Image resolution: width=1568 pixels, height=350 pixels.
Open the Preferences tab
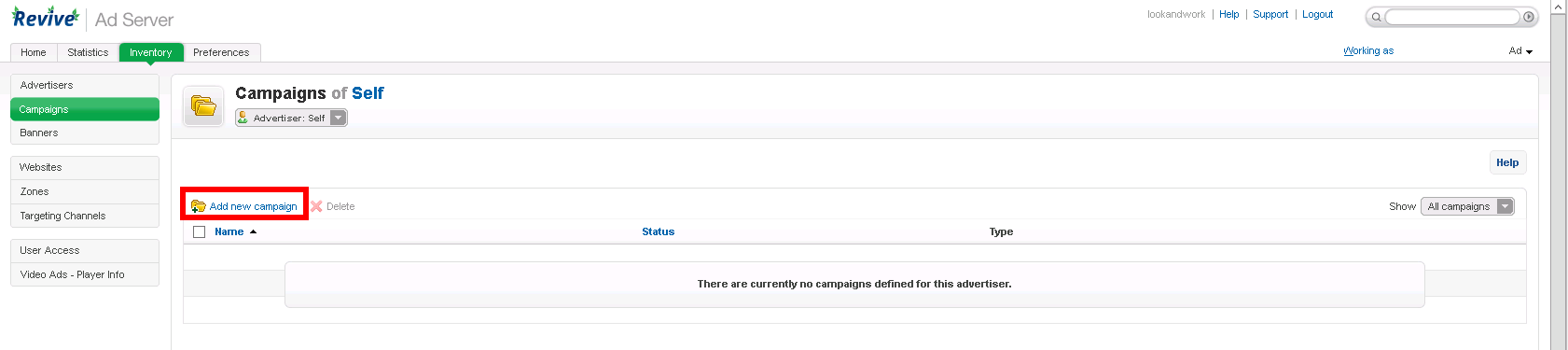pos(221,52)
